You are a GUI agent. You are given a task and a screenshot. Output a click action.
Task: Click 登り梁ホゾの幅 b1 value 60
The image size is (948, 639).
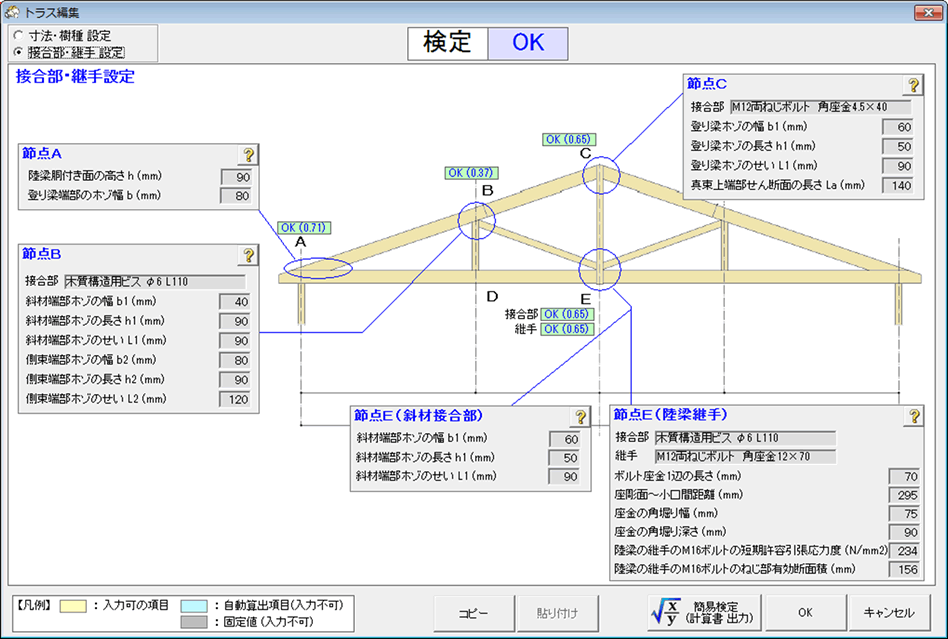coord(898,127)
